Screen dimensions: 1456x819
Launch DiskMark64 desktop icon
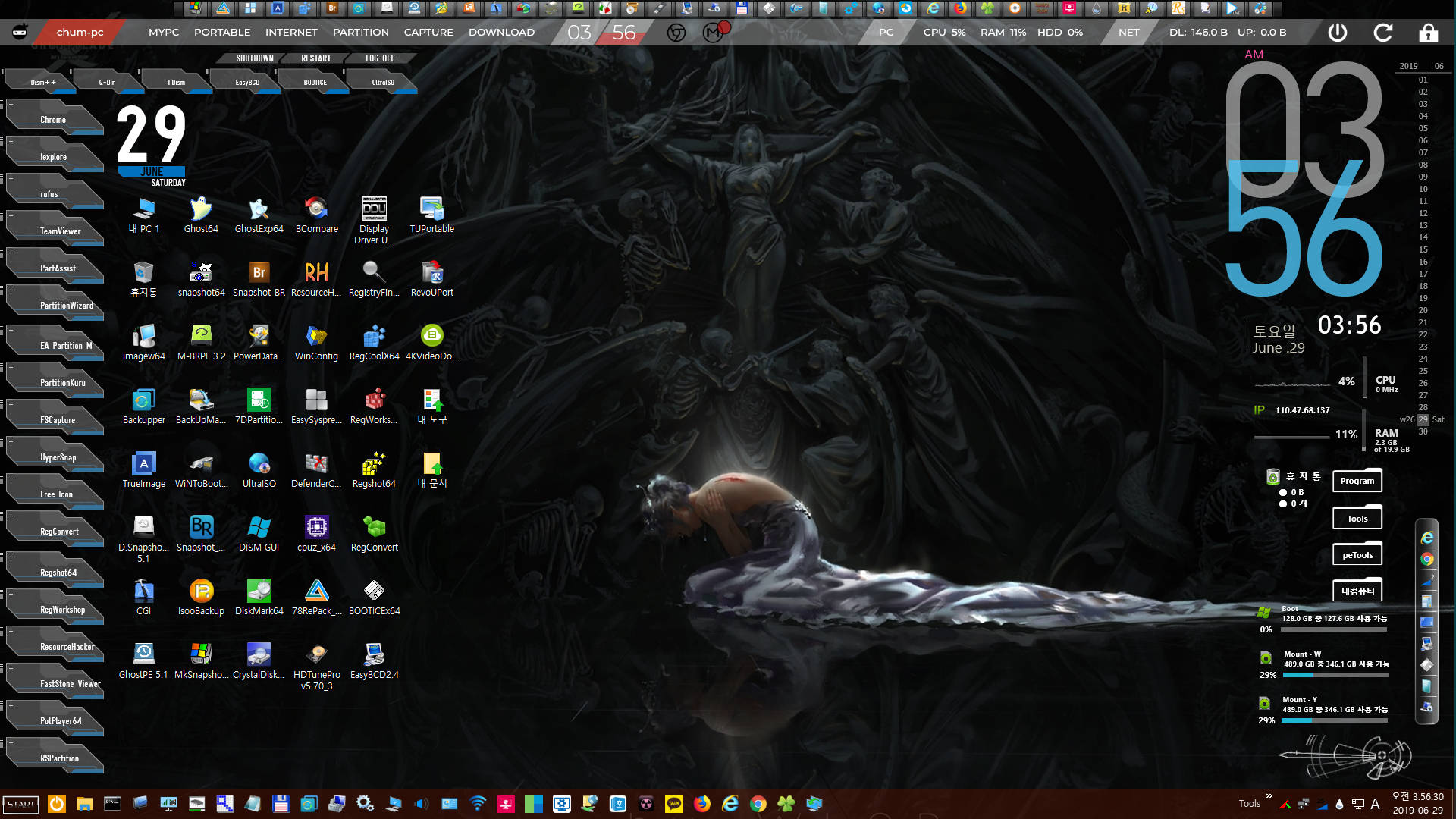259,597
